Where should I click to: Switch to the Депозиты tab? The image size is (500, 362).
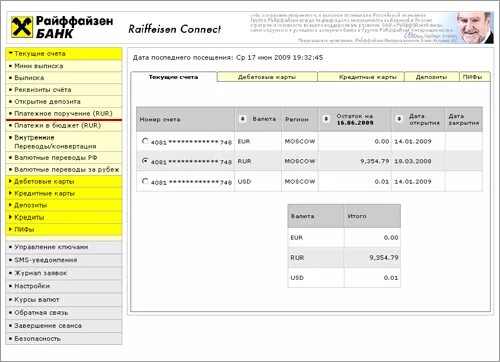[x=432, y=77]
